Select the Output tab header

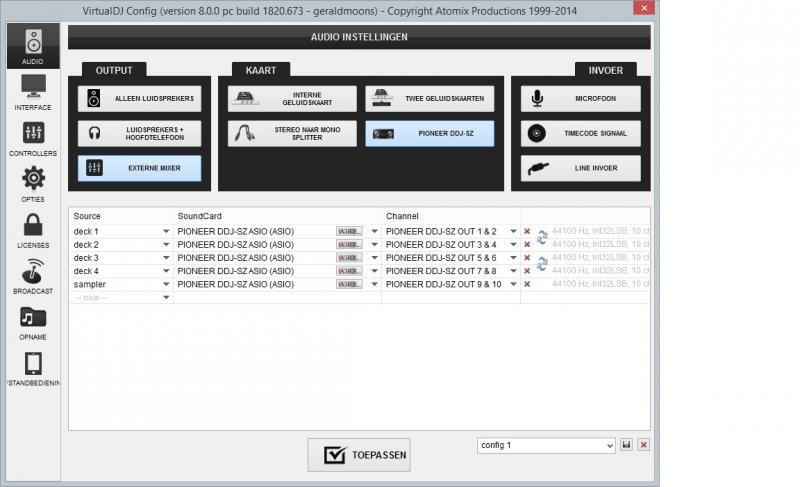coord(114,70)
